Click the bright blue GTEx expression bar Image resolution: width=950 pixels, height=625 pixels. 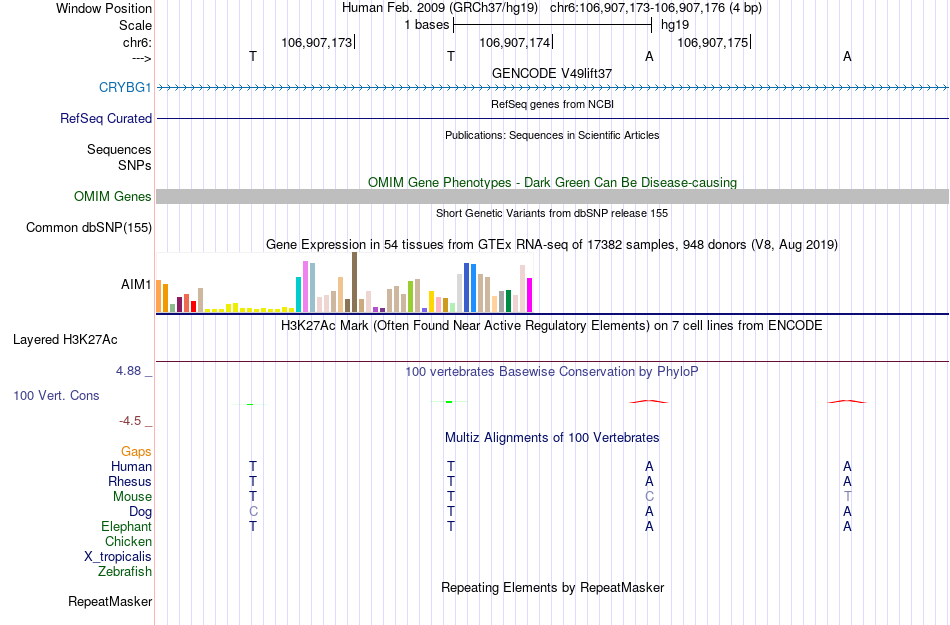tap(473, 288)
